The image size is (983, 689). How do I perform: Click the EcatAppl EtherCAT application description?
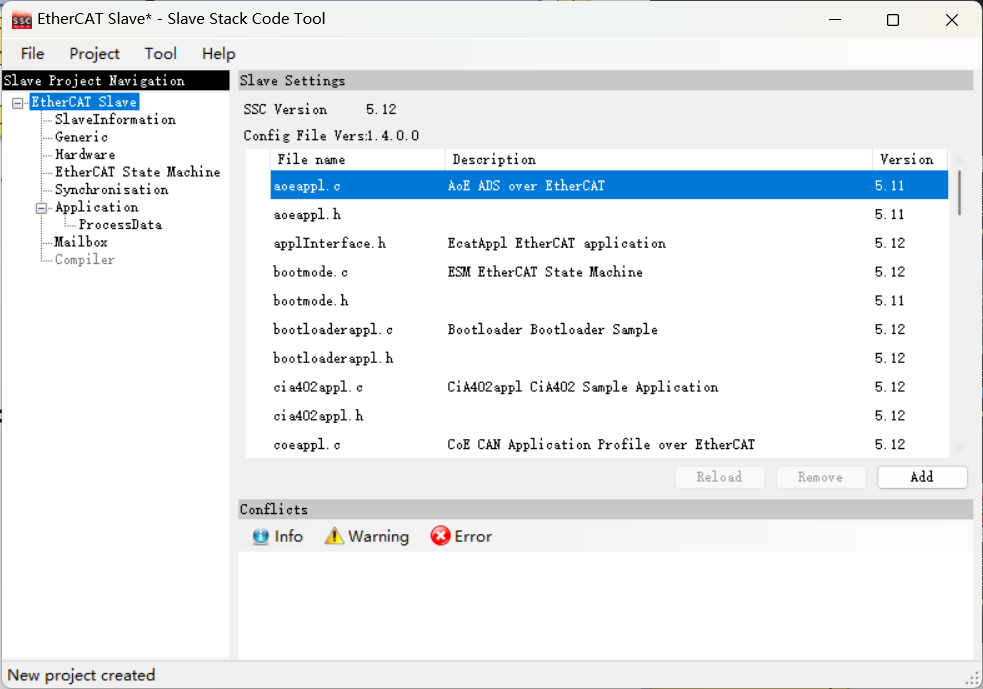pos(556,243)
